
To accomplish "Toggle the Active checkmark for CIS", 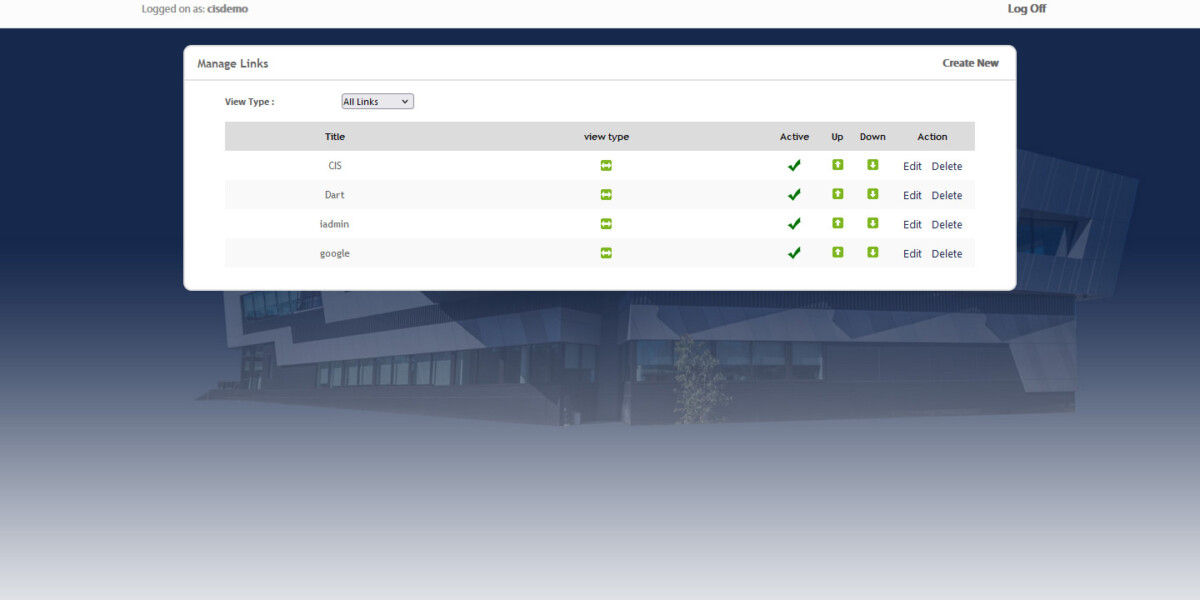I will pyautogui.click(x=794, y=165).
